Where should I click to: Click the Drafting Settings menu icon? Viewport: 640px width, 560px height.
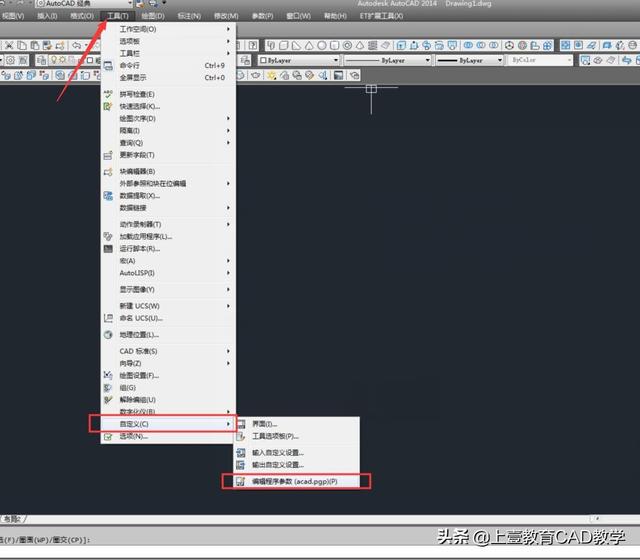pos(108,375)
